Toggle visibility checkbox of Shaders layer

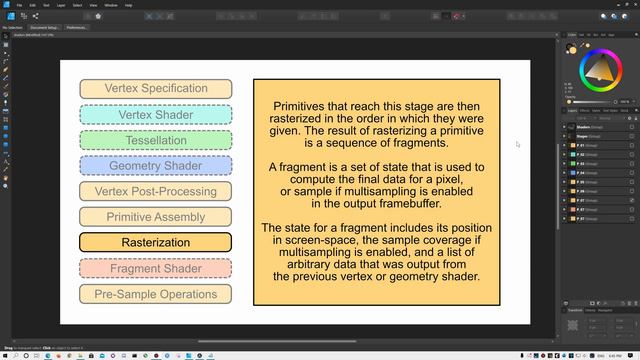pyautogui.click(x=632, y=127)
